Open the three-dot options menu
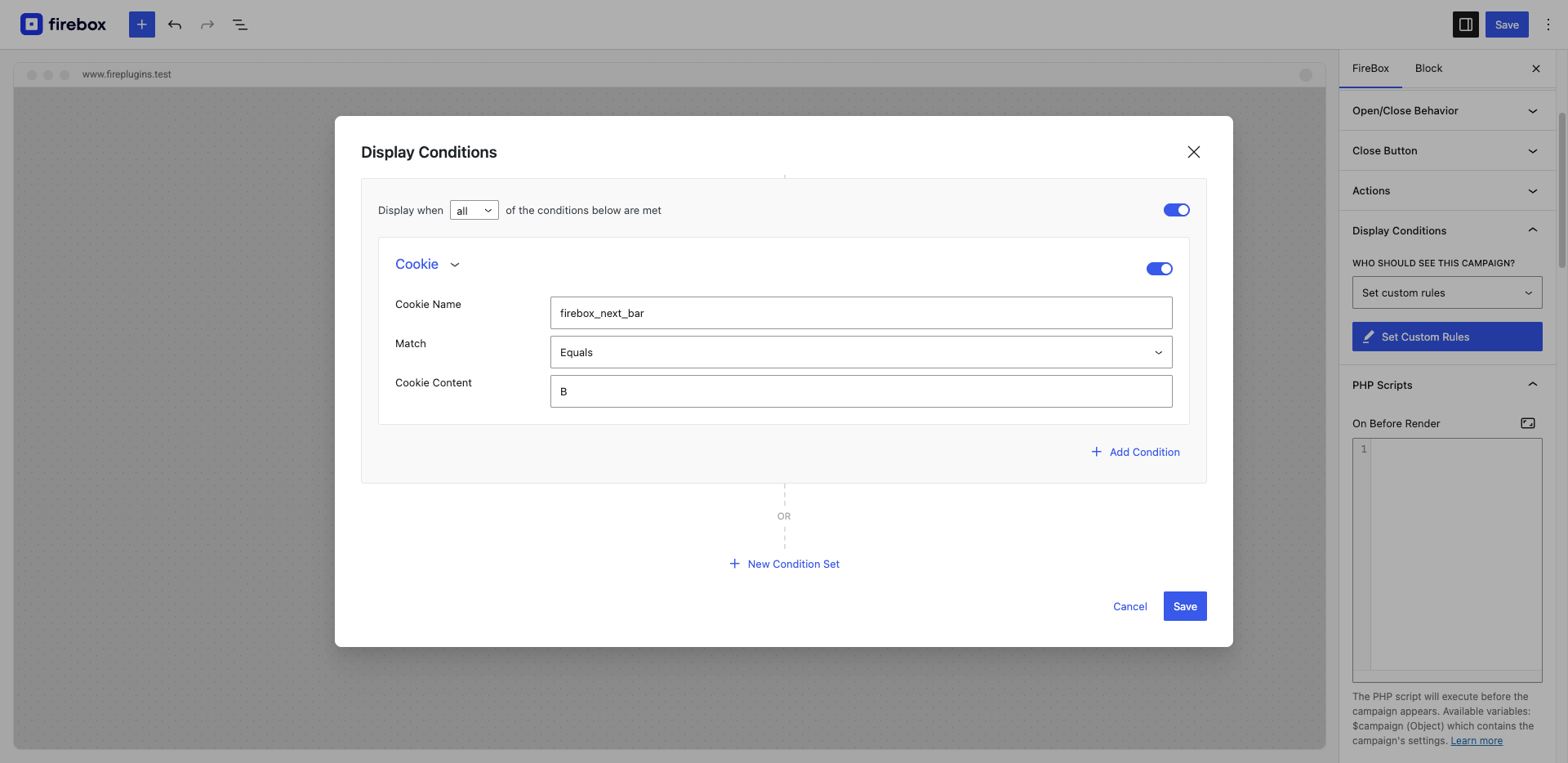The height and width of the screenshot is (763, 1568). pos(1548,25)
